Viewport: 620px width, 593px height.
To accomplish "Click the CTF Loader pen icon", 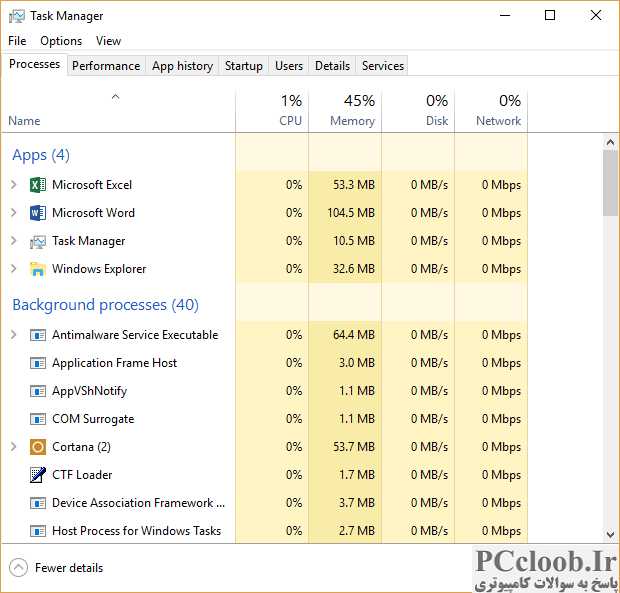I will (x=38, y=475).
